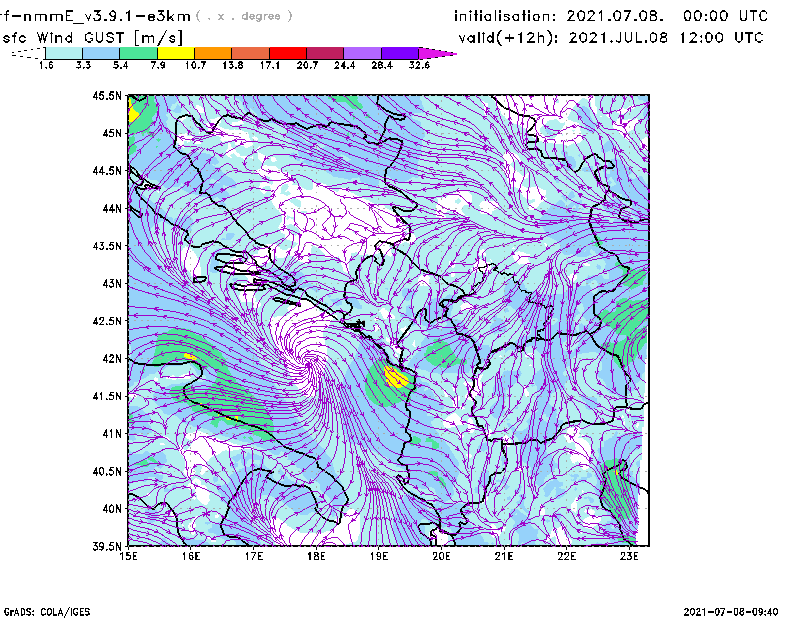Click the "21E" longitude label
Image resolution: width=800 pixels, height=618 pixels.
point(504,556)
